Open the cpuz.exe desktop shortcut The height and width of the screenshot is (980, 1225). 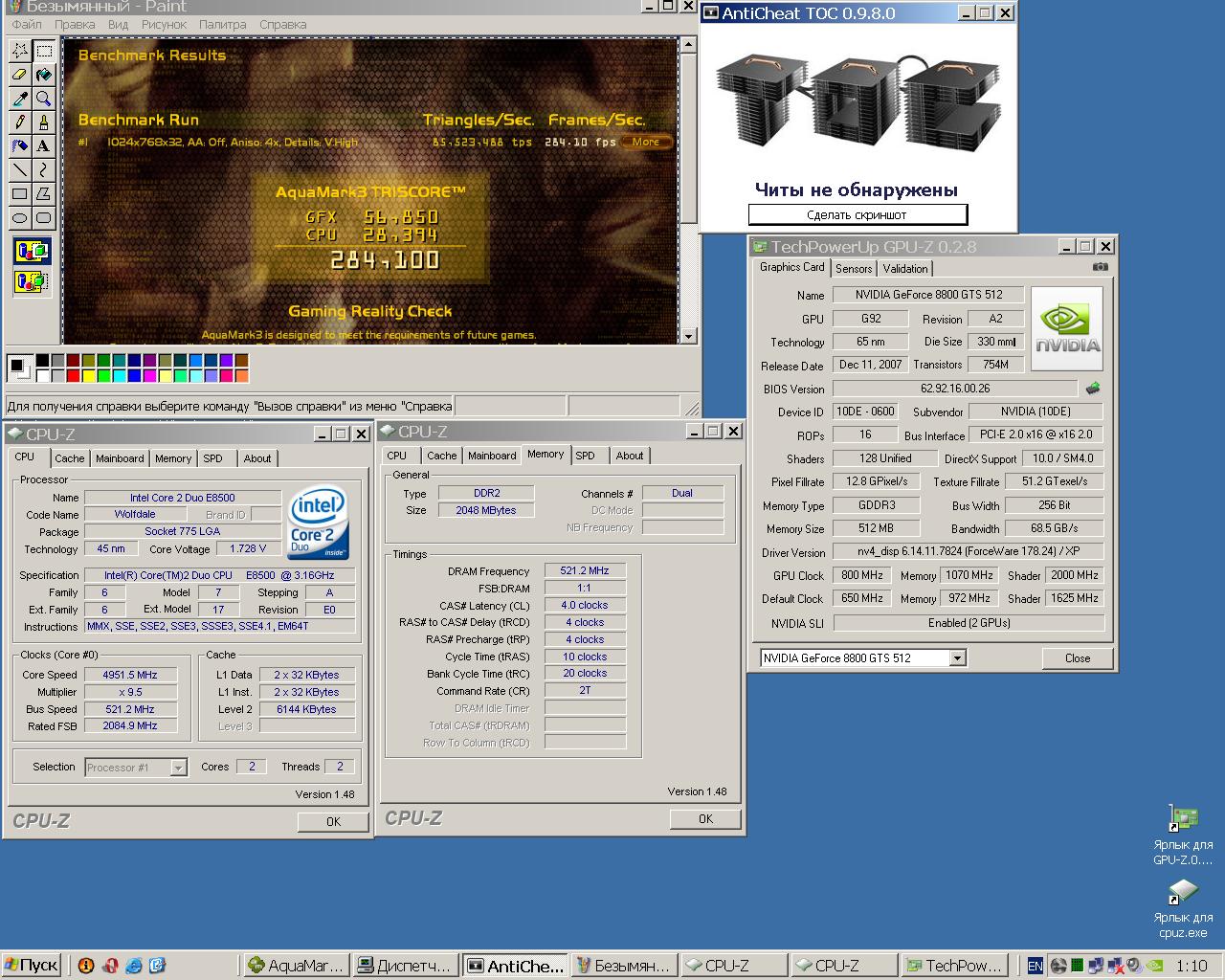click(1183, 909)
